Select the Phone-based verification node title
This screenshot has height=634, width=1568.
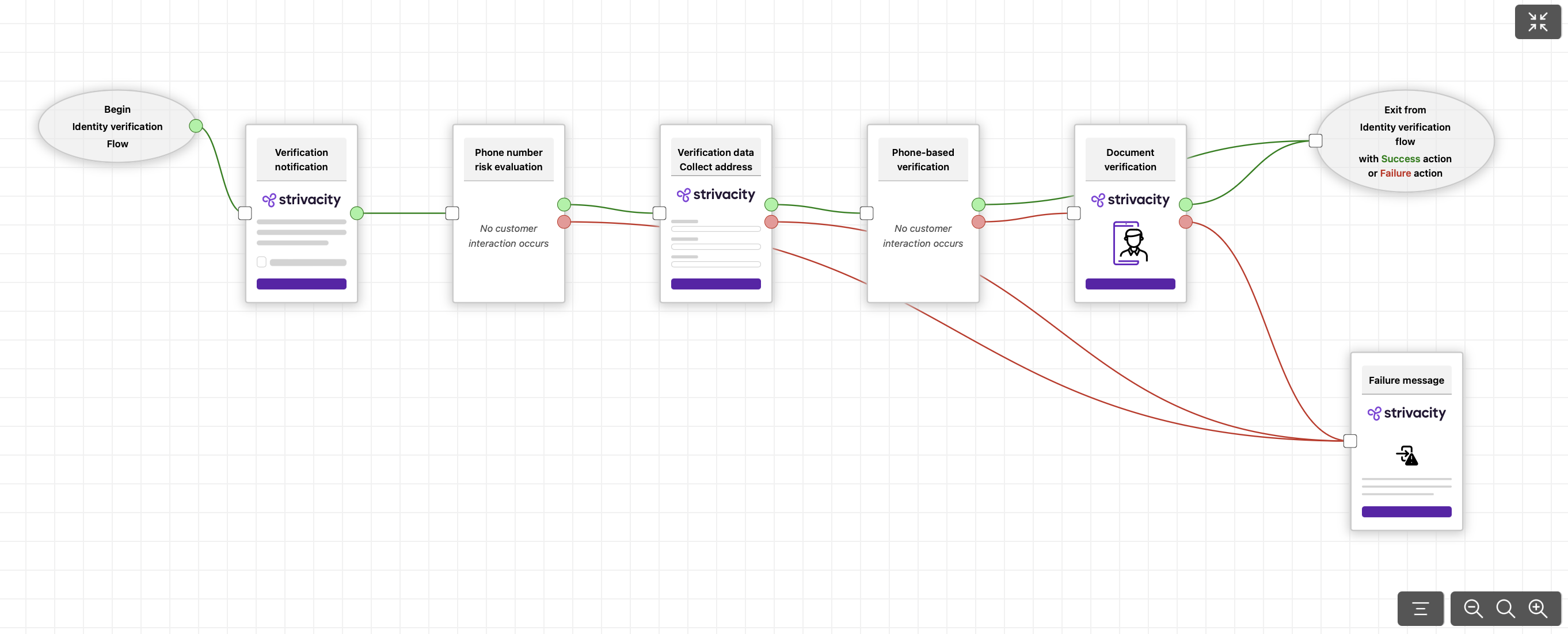pos(923,159)
